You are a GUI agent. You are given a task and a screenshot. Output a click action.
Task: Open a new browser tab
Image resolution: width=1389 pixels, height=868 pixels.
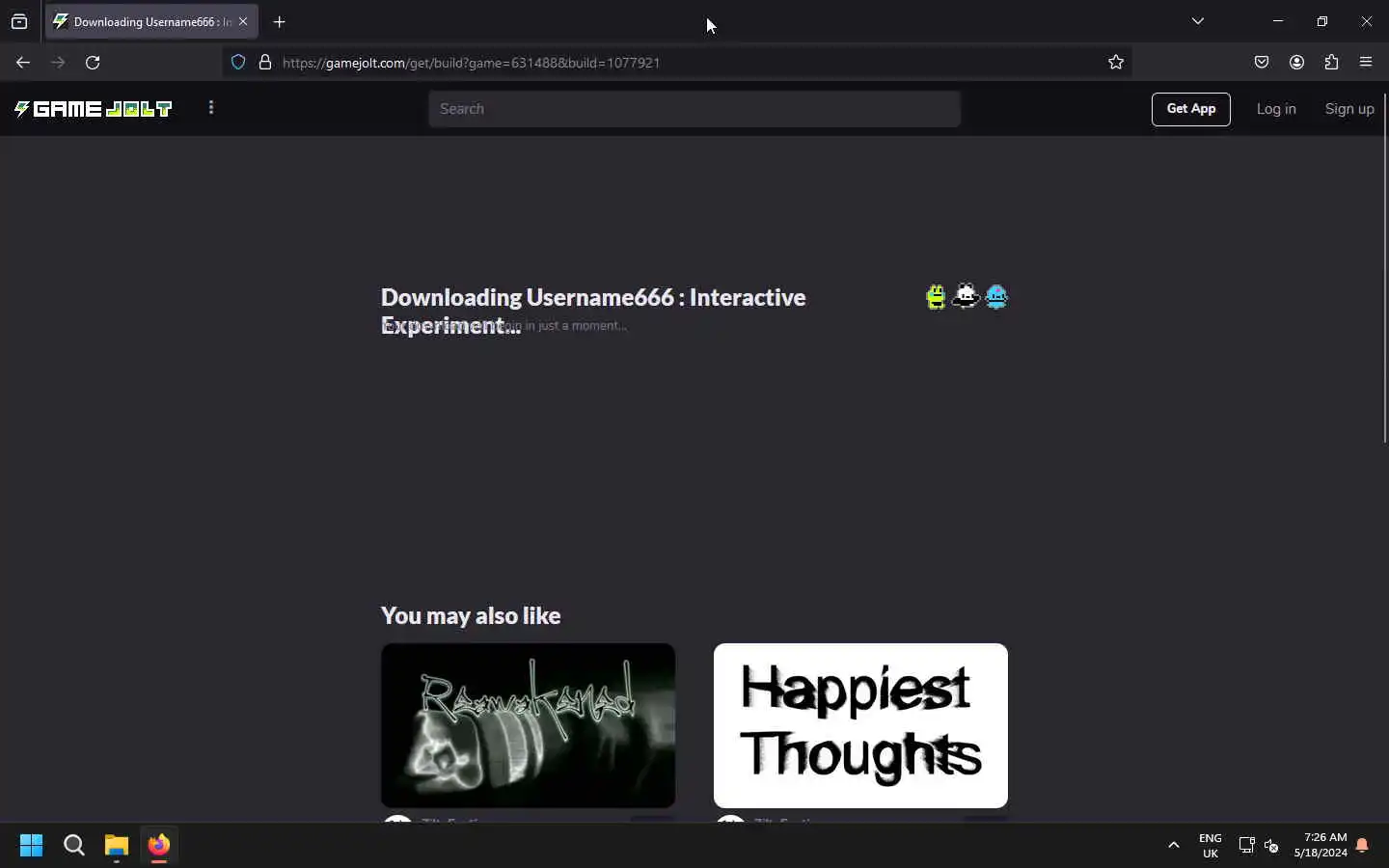(x=280, y=21)
